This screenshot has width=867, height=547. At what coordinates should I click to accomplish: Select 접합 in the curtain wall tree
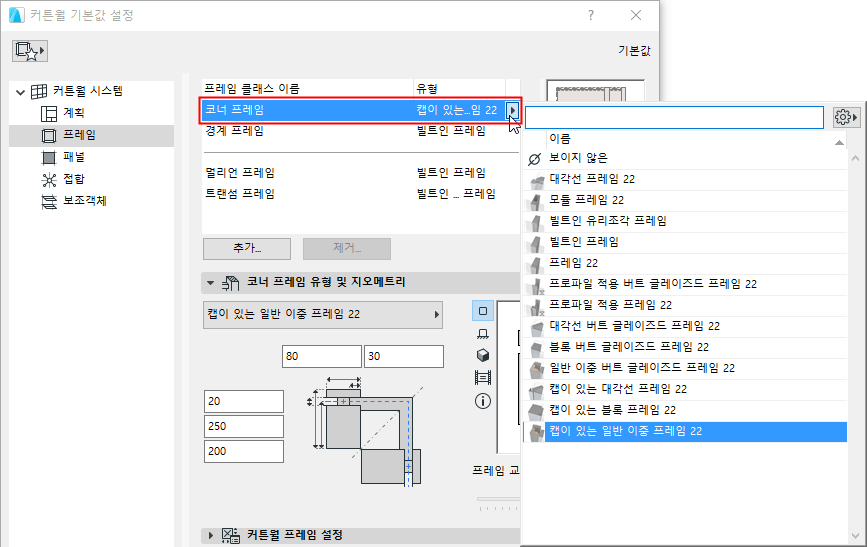73,179
